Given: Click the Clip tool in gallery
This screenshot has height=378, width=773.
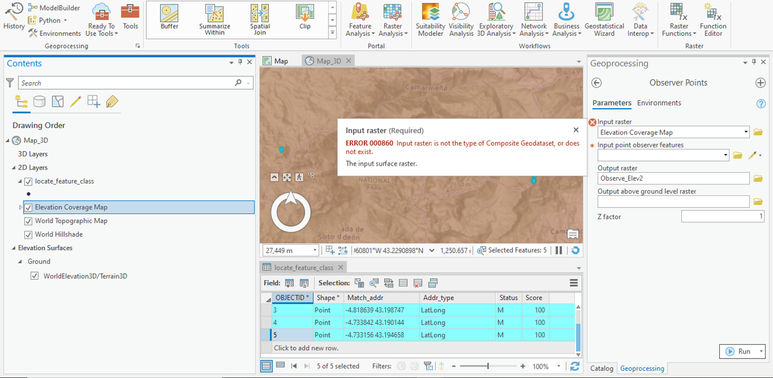Looking at the screenshot, I should [305, 18].
